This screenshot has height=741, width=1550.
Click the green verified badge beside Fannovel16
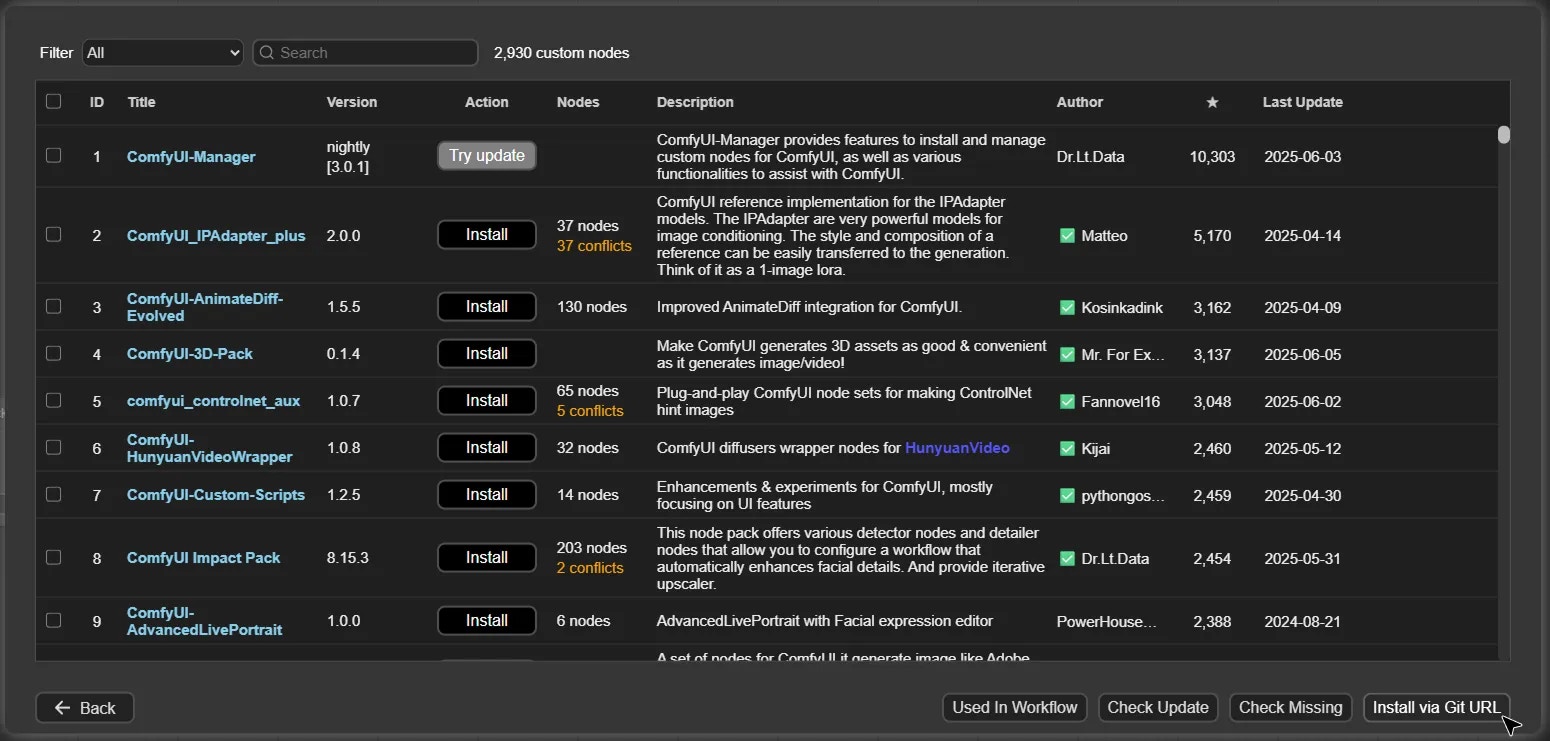1067,402
